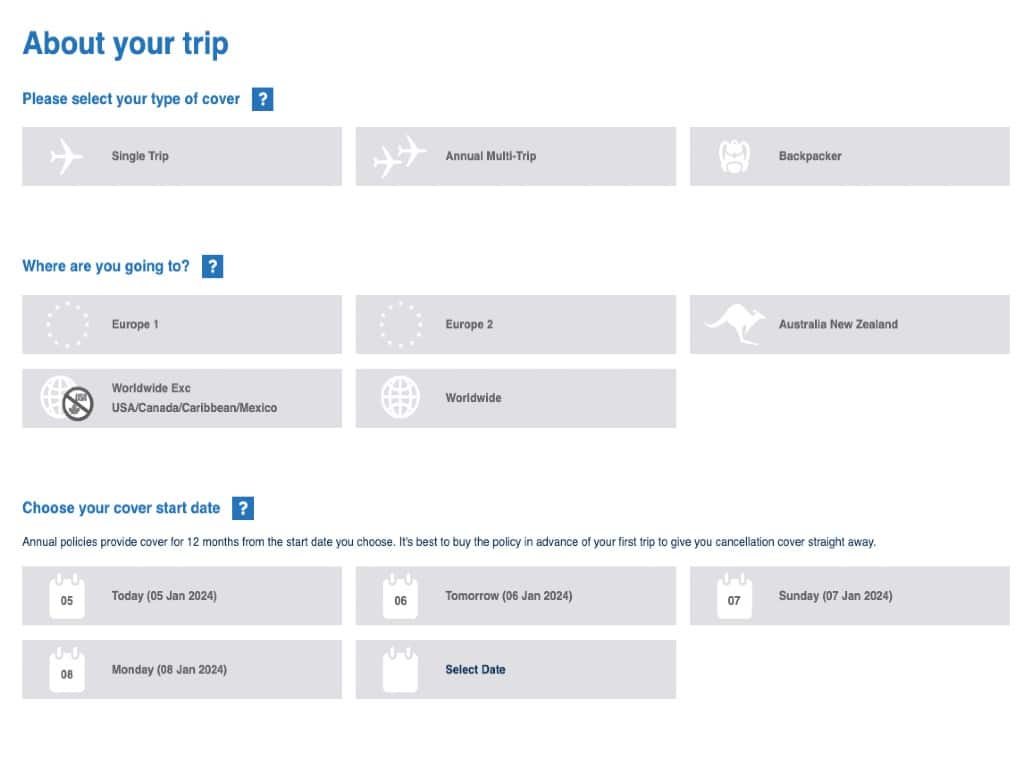Open help for cover start date
The width and height of the screenshot is (1024, 768).
243,508
